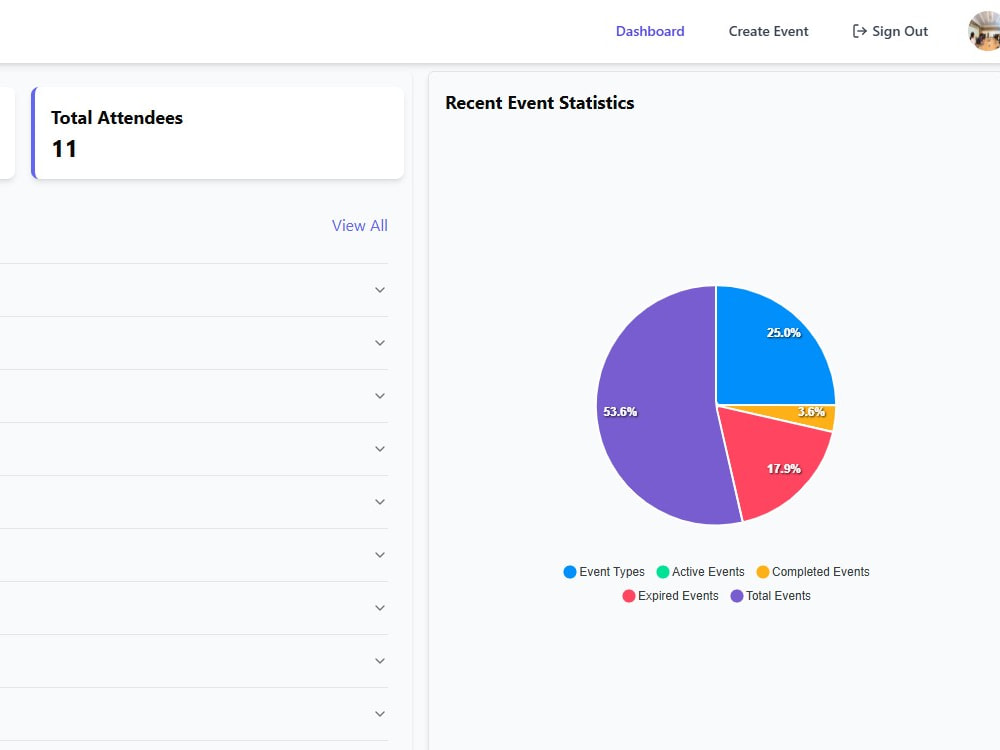Expand the fourth event row chevron
Screen dimensions: 1000x750
(x=380, y=449)
